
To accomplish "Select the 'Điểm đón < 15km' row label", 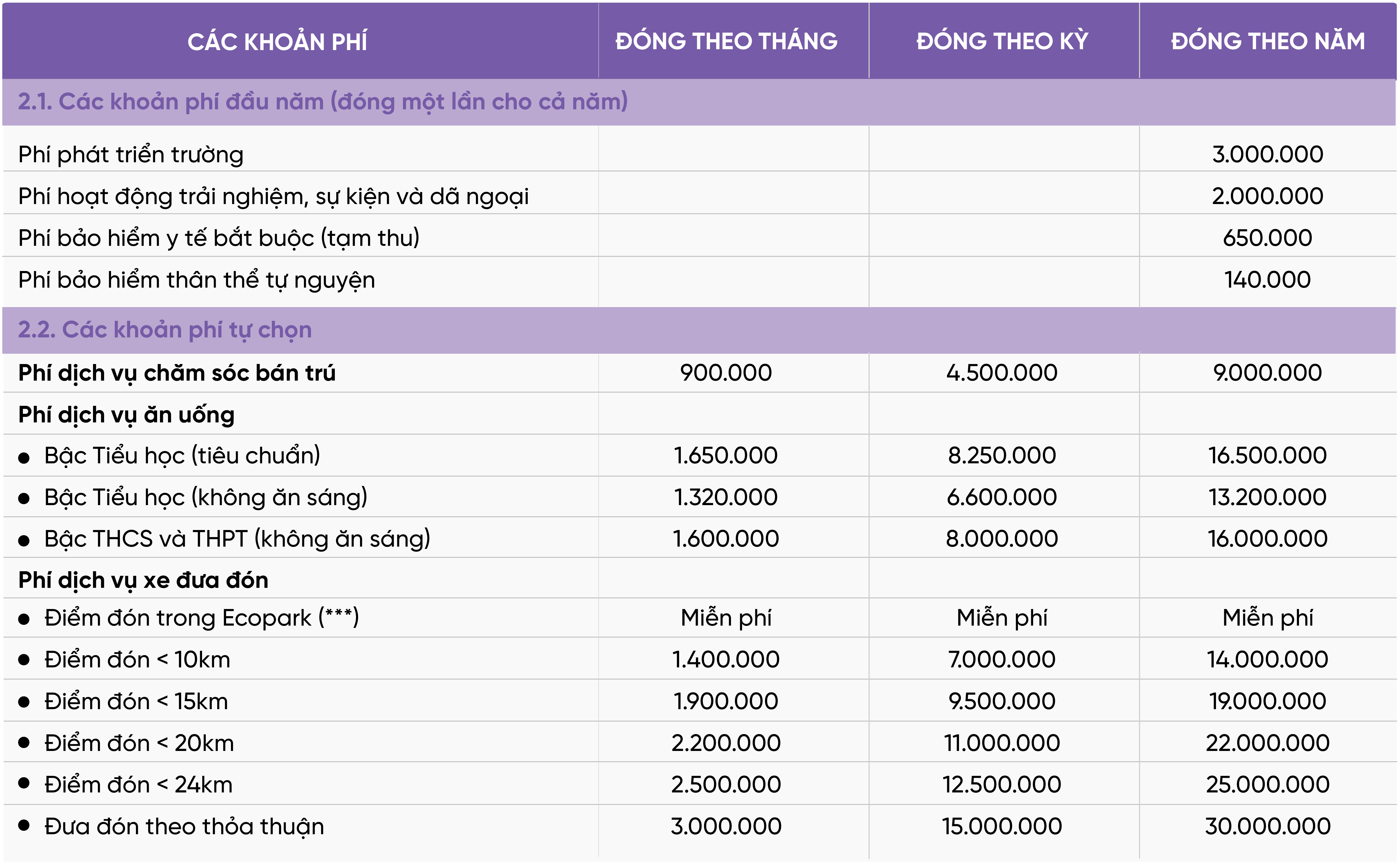I will [136, 701].
